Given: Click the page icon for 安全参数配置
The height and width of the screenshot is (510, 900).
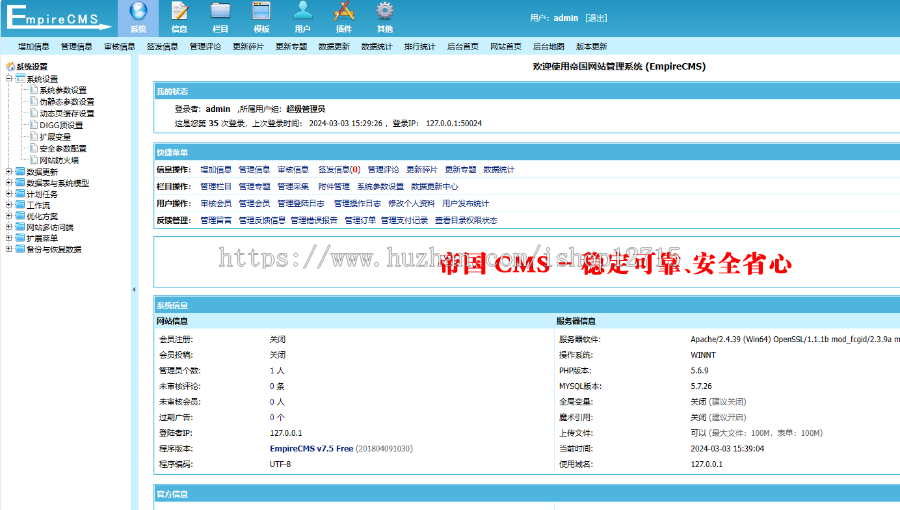Looking at the screenshot, I should tap(34, 148).
